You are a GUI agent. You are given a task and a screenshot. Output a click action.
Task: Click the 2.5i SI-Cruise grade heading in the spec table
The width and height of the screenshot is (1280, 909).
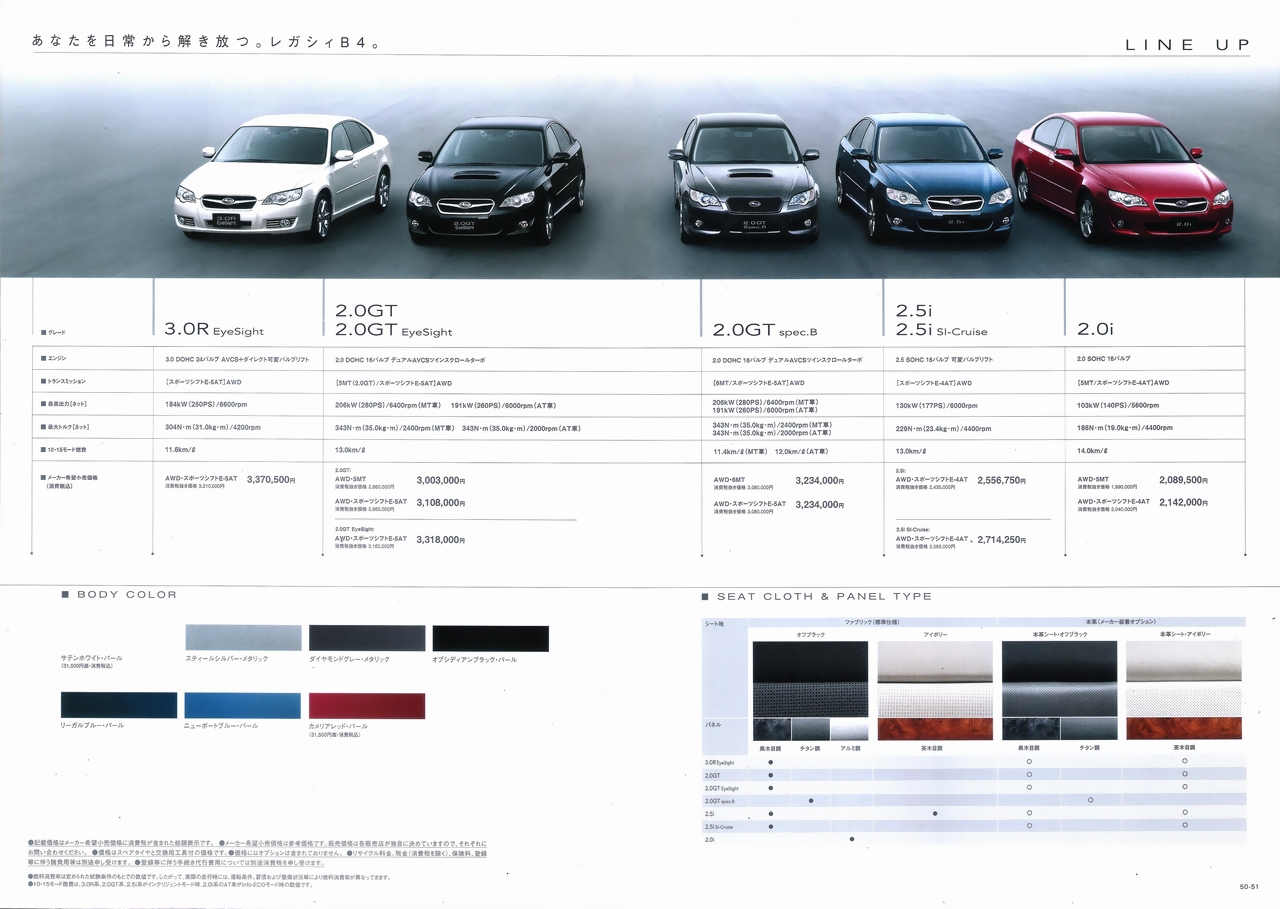[942, 331]
